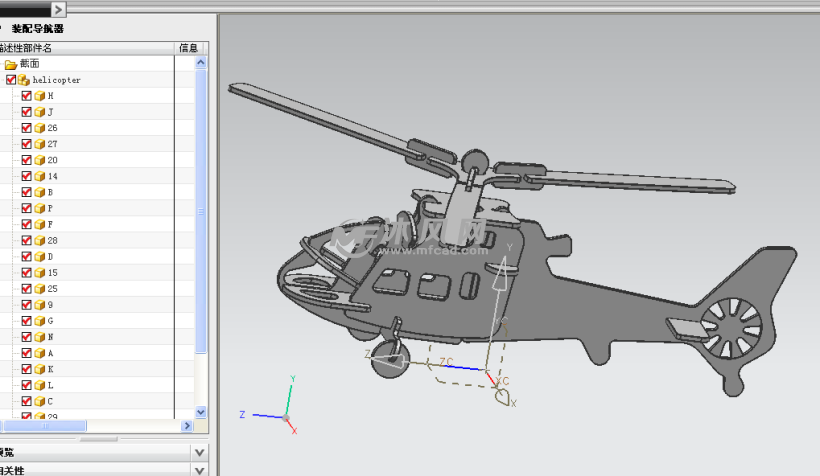Screen dimensions: 820x476
Task: Click the tree's scroll-up arrow
Action: [201, 63]
